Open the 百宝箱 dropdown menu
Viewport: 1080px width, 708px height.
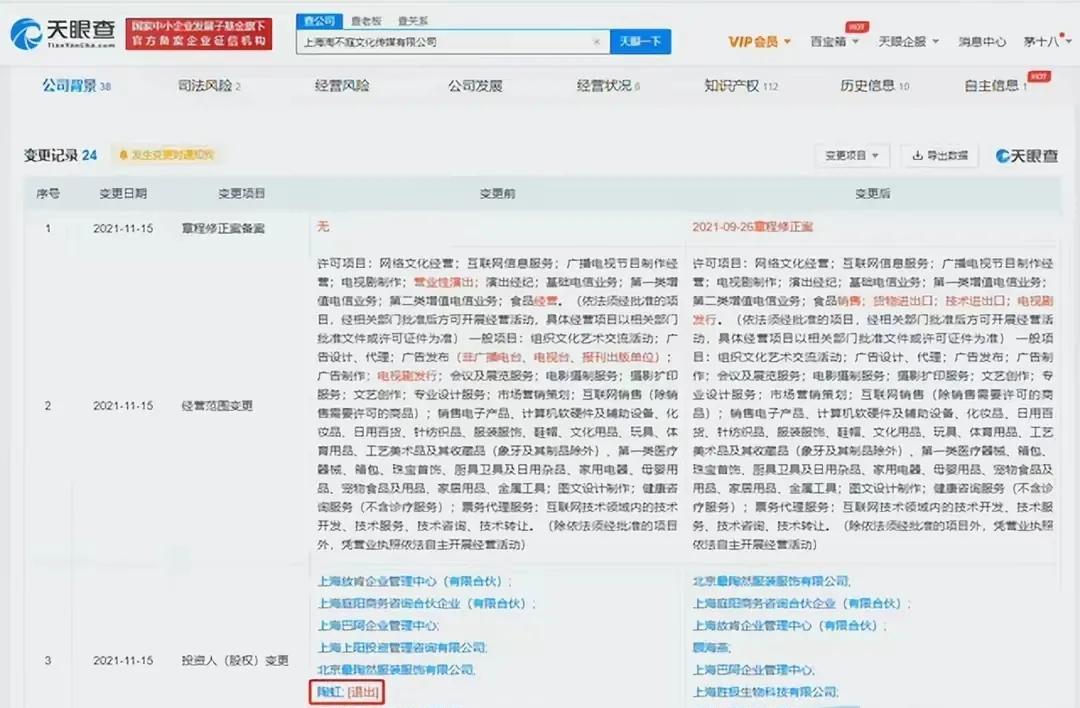click(834, 42)
